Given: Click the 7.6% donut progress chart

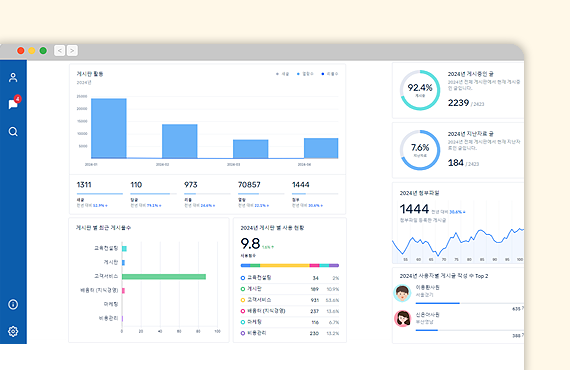Looking at the screenshot, I should (420, 150).
